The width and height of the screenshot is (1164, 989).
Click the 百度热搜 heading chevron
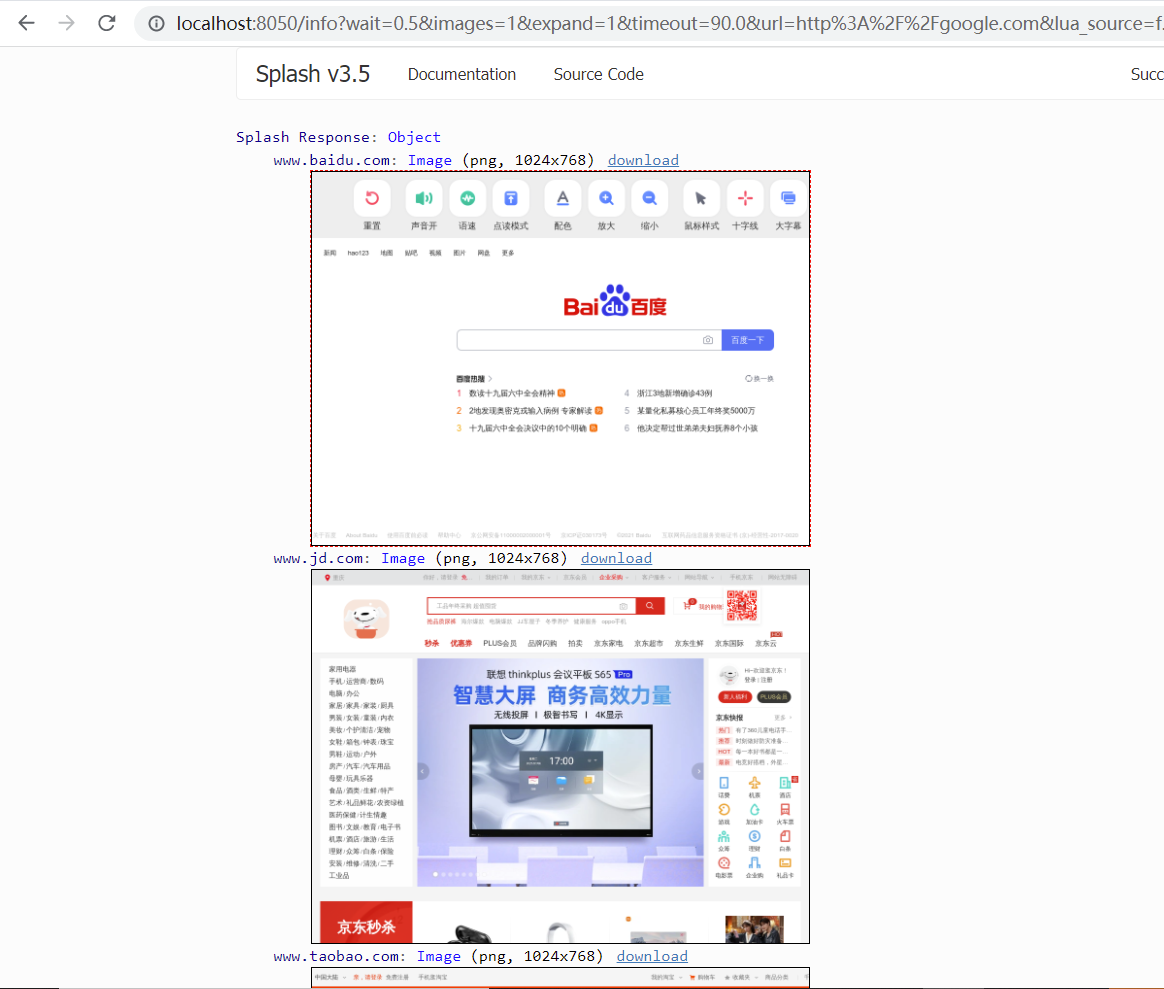(x=490, y=379)
